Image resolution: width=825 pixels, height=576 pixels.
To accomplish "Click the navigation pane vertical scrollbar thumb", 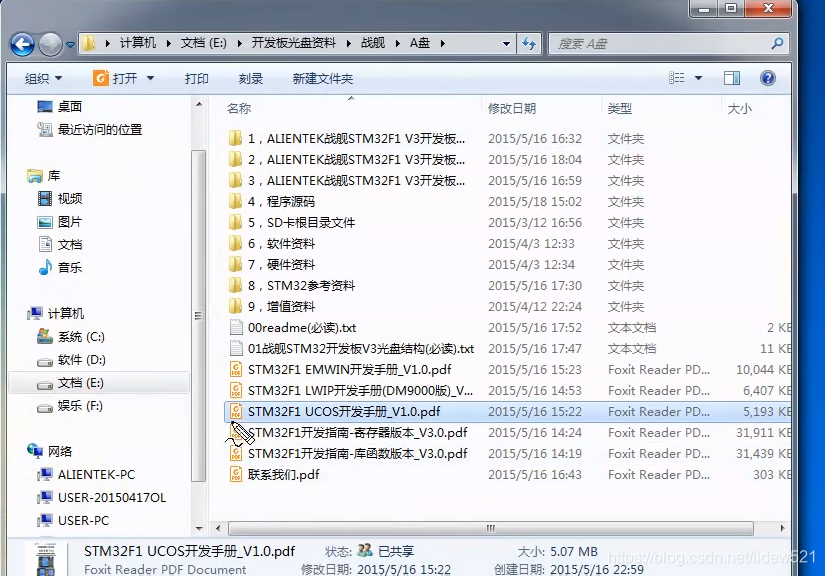I will pos(198,316).
